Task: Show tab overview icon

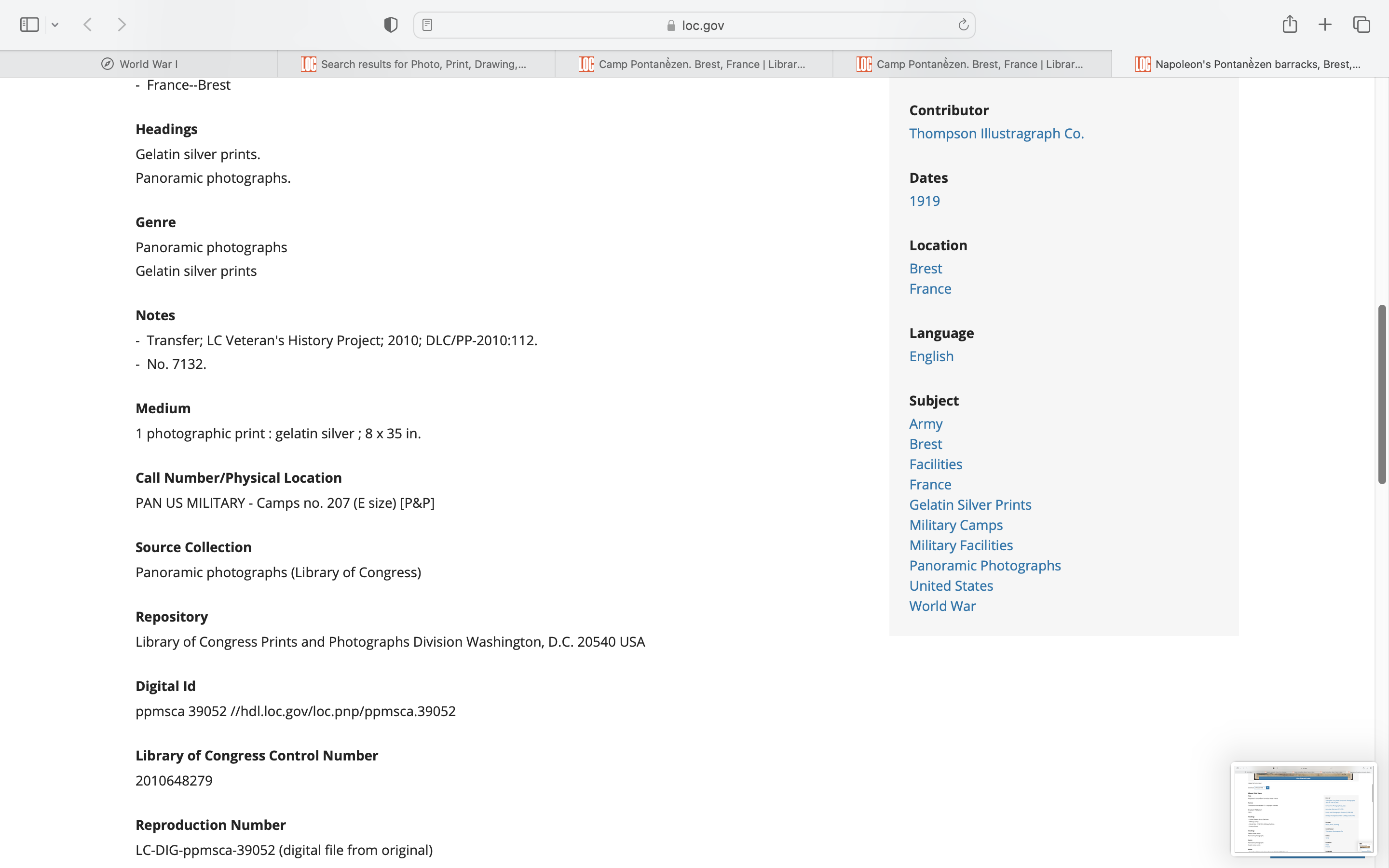Action: click(x=1362, y=25)
